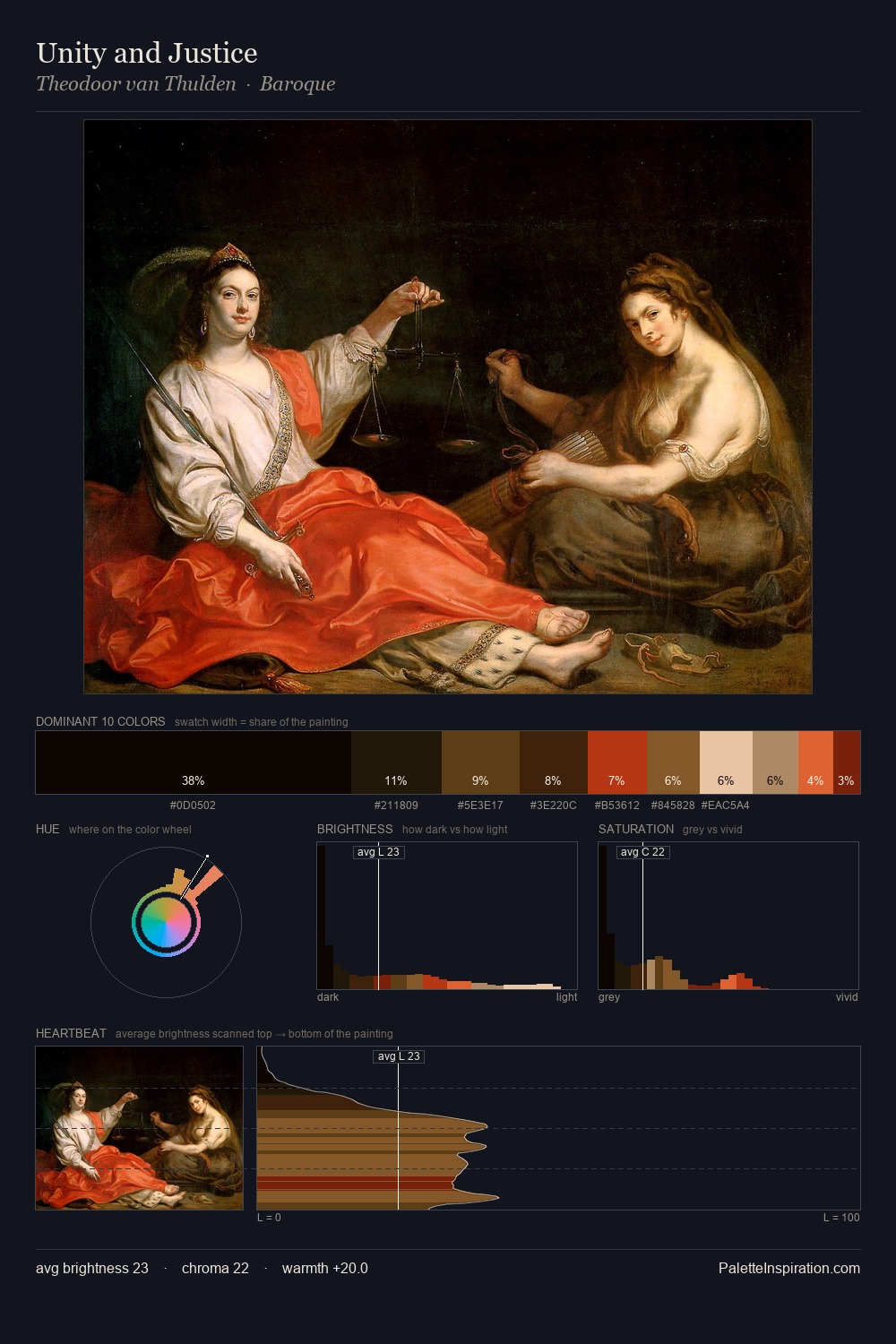
Task: Pick the 9% olive-brown swatch
Action: (480, 762)
